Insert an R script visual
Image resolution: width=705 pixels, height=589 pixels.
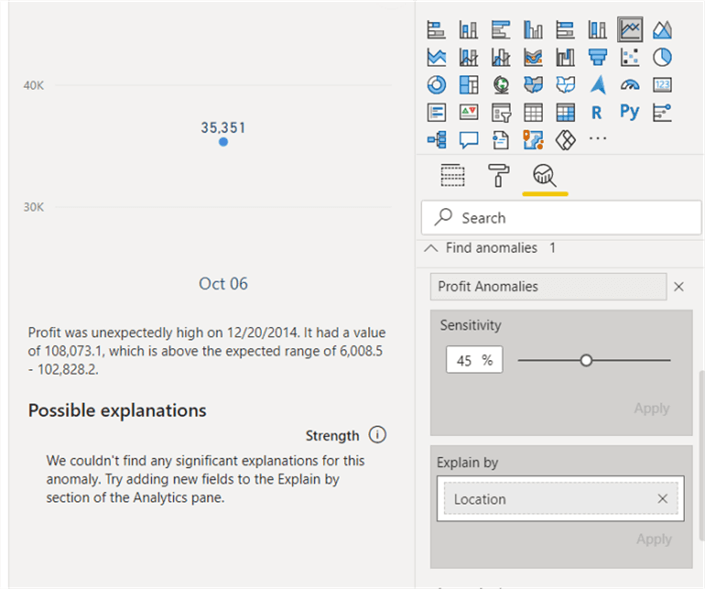[597, 112]
